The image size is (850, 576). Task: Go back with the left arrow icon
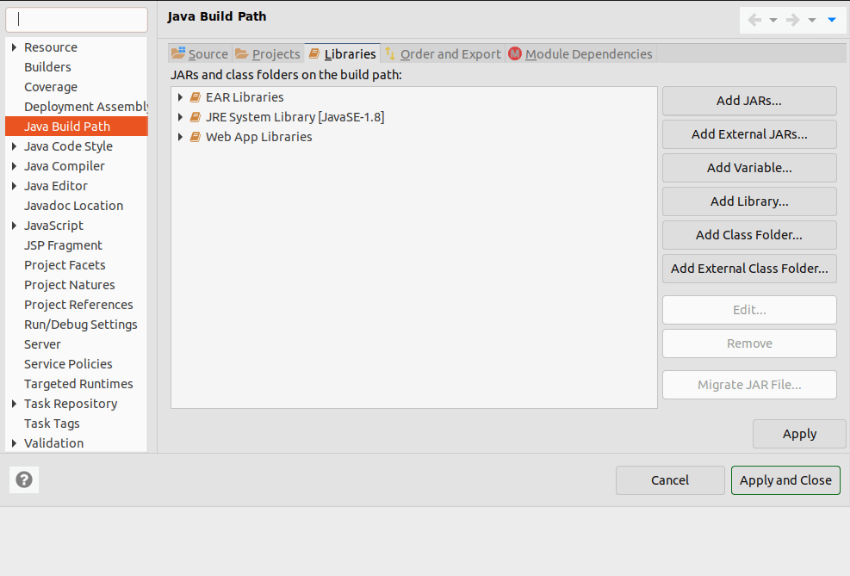(754, 20)
